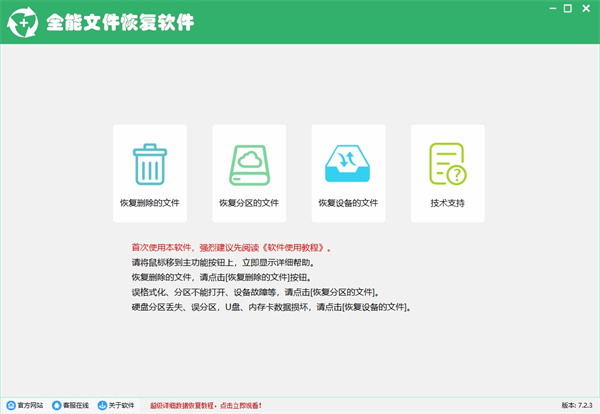Minimize the recovery software window
This screenshot has width=600, height=414.
553,8
